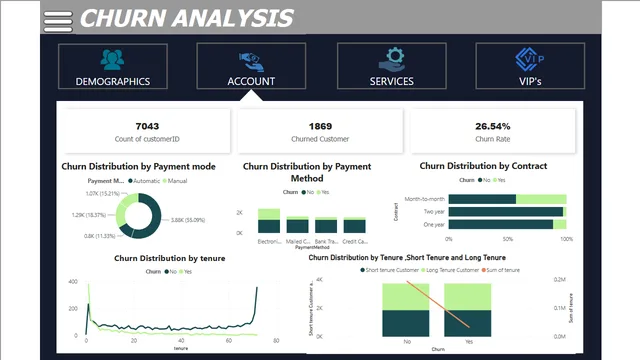Select the 26.54% Churn Rate card
The image size is (640, 360).
tap(493, 131)
